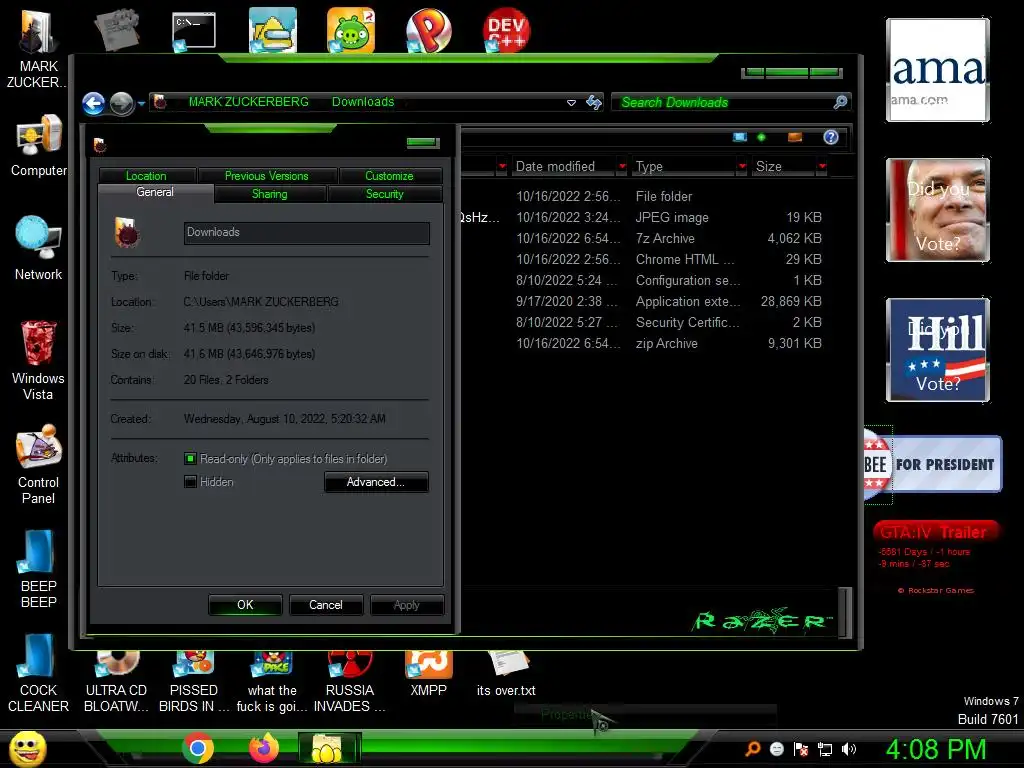Viewport: 1024px width, 768px height.
Task: Open the recent locations dropdown beside Forward
Action: tap(140, 103)
